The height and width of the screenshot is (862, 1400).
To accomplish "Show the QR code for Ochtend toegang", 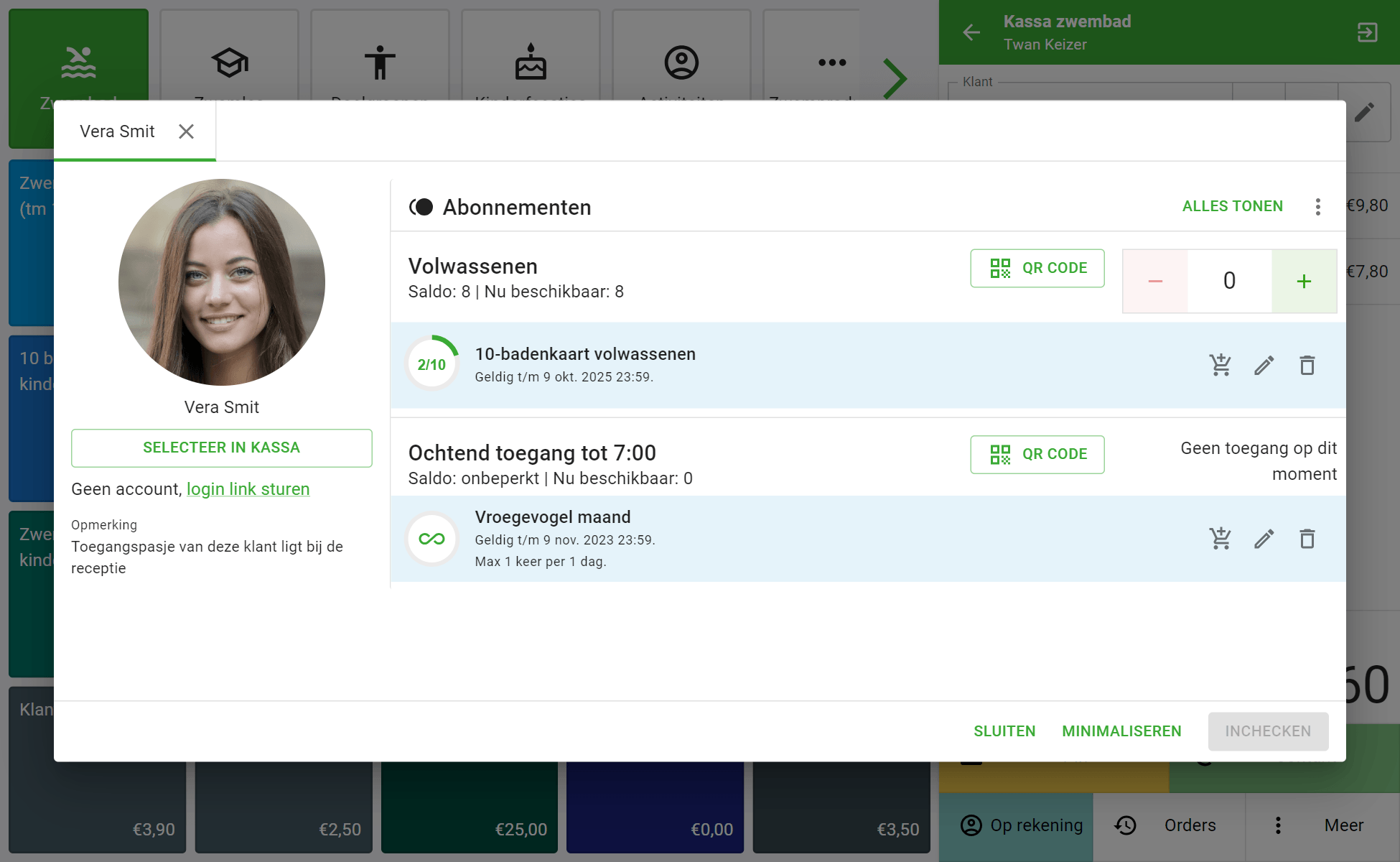I will pos(1037,454).
